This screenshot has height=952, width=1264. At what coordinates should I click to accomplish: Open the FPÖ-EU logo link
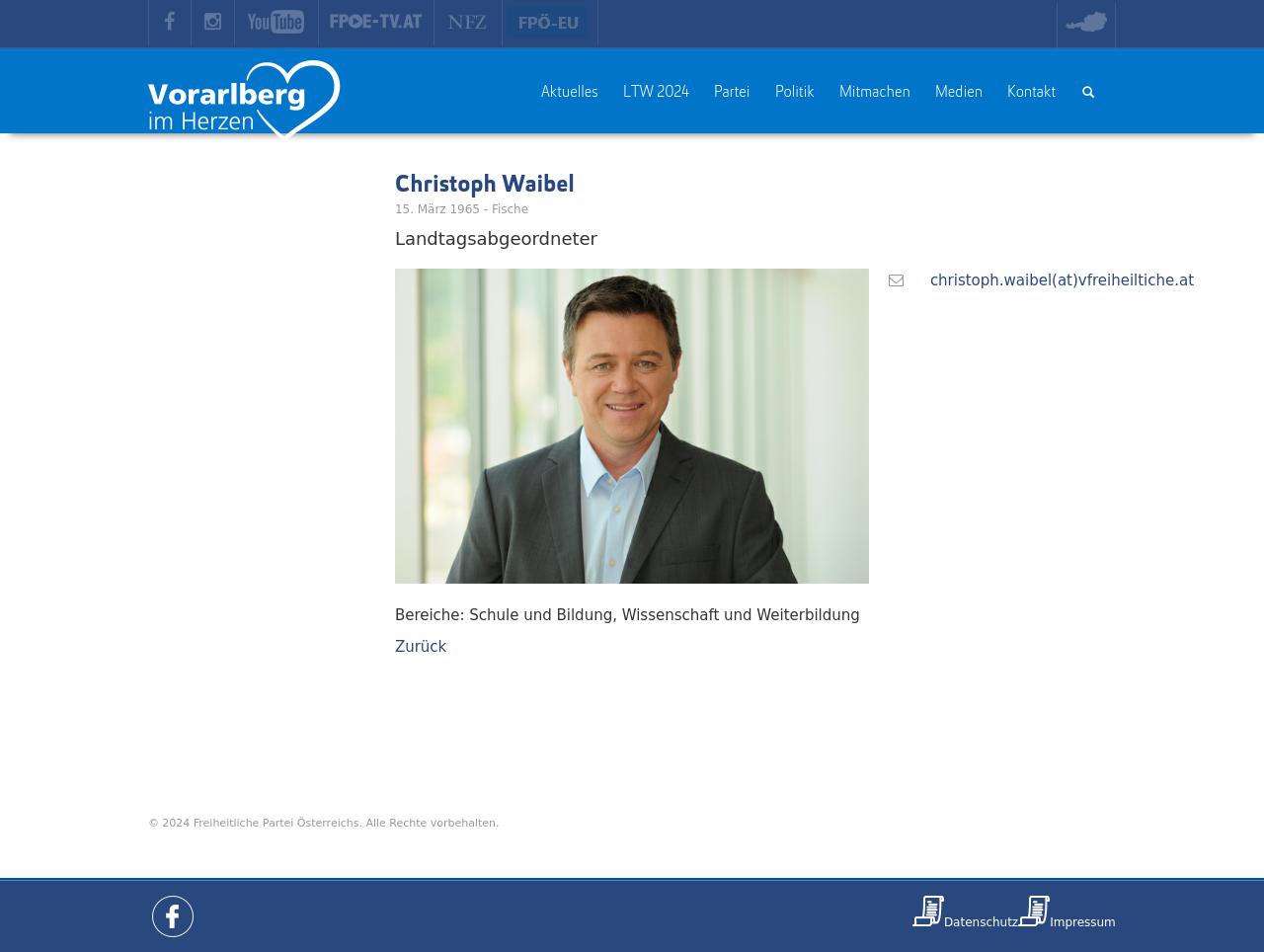pos(549,23)
